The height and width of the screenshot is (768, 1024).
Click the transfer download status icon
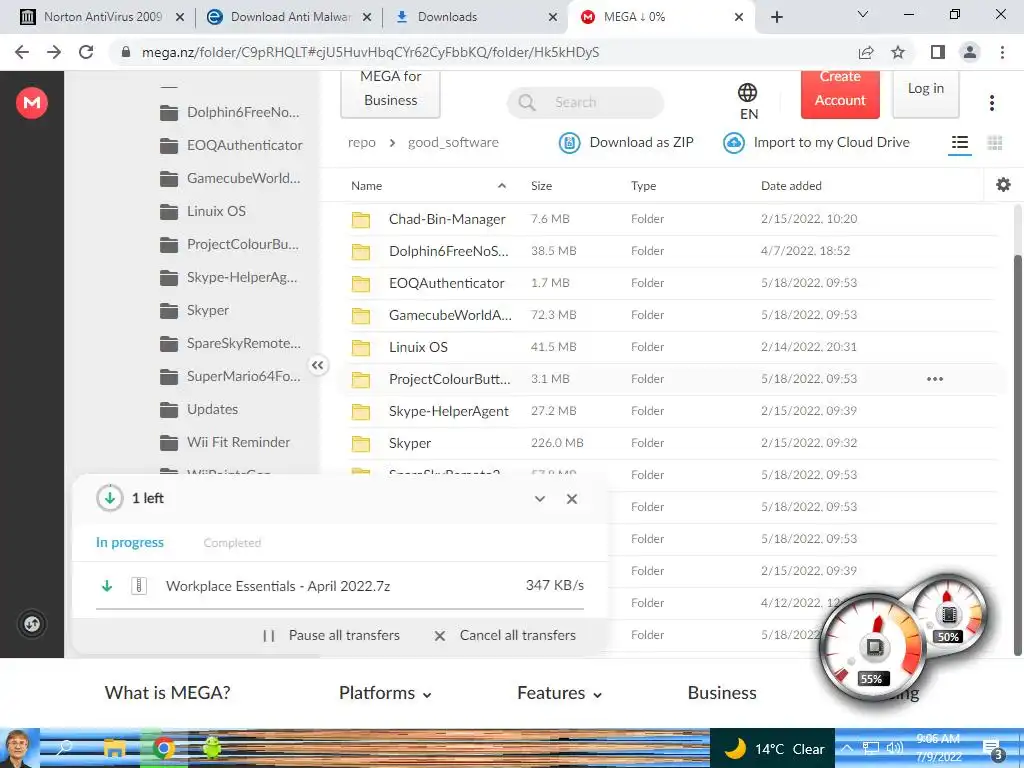click(x=110, y=498)
